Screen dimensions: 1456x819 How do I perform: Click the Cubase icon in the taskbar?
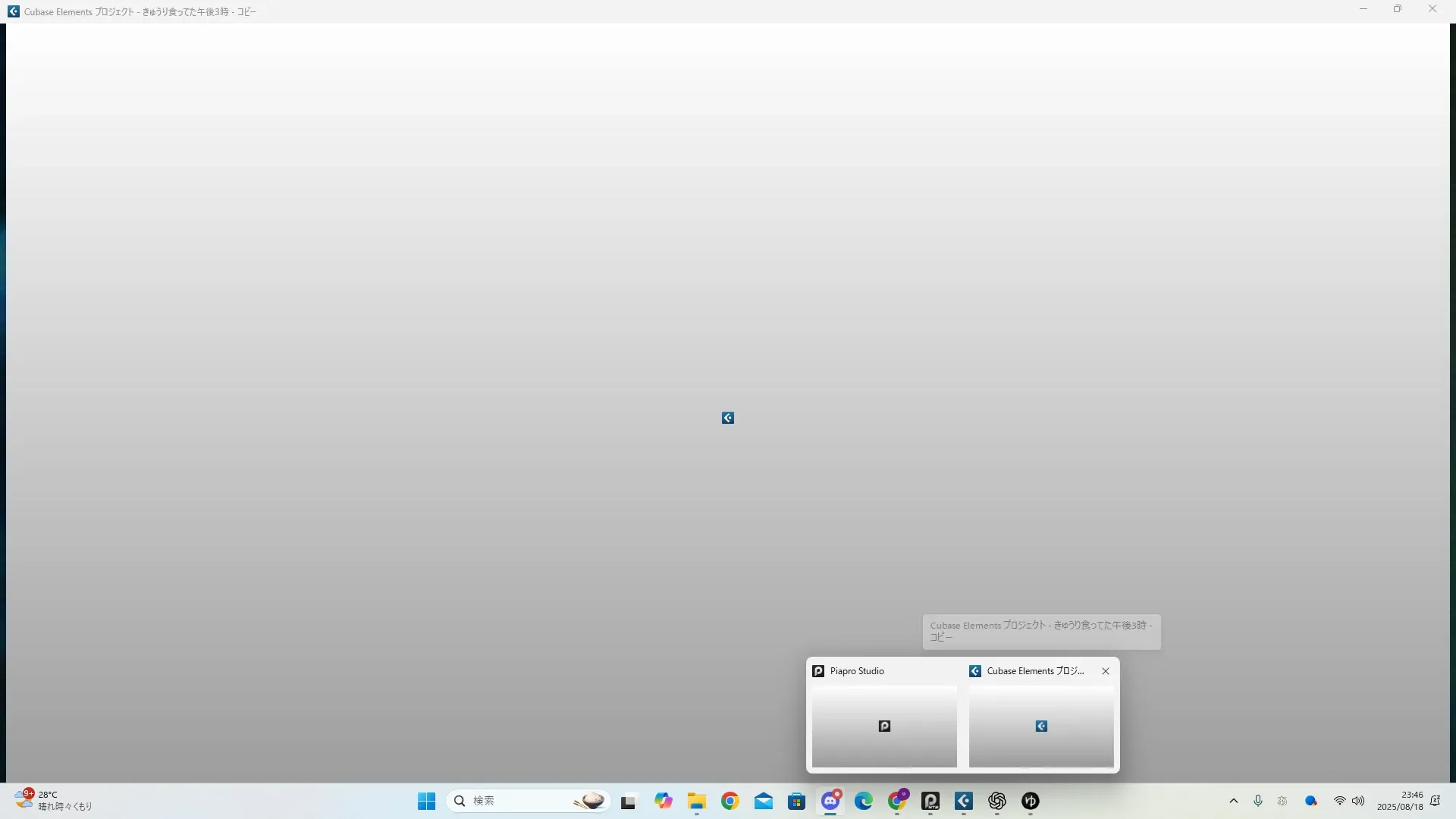tap(964, 801)
